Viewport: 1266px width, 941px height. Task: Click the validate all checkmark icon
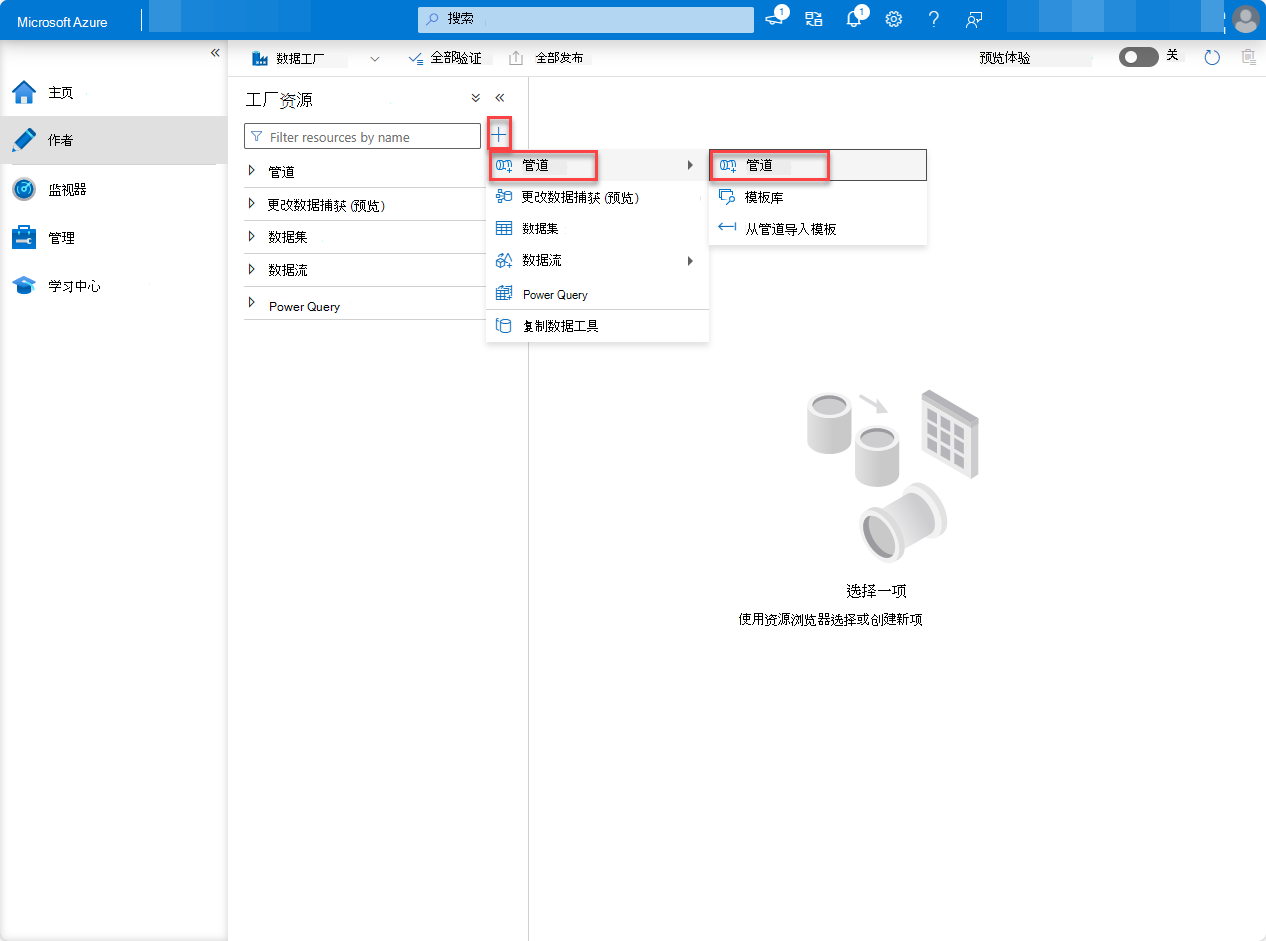[416, 59]
